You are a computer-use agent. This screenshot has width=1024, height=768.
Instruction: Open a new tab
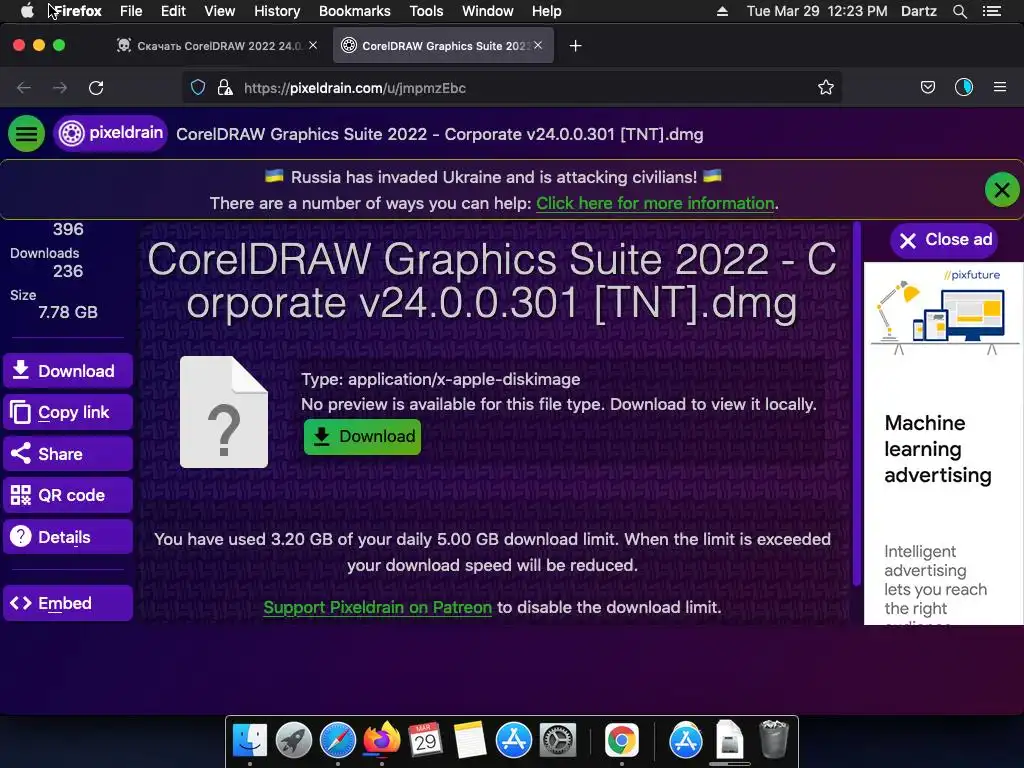point(575,46)
